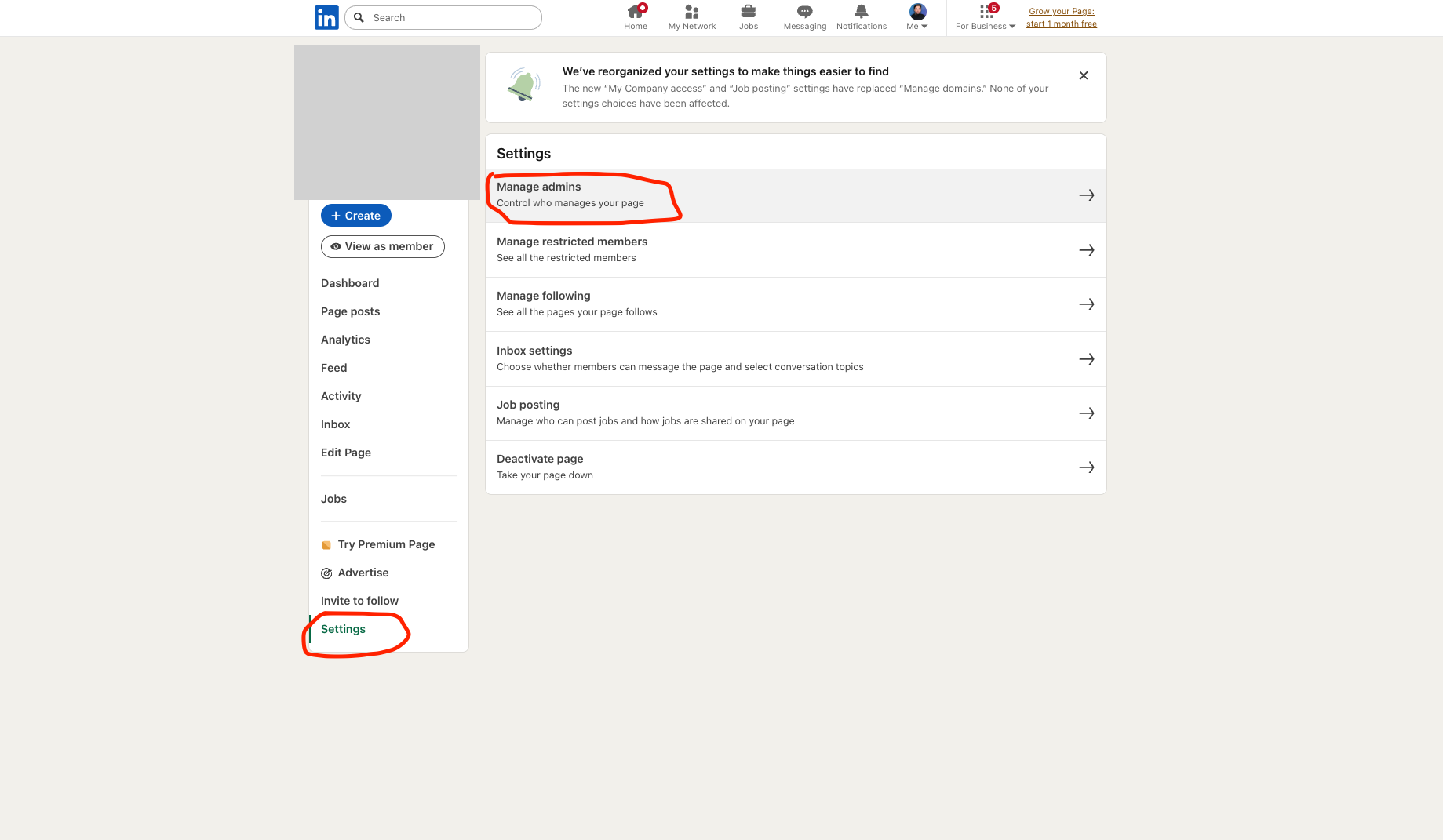Open Edit Page in sidebar

pos(346,453)
